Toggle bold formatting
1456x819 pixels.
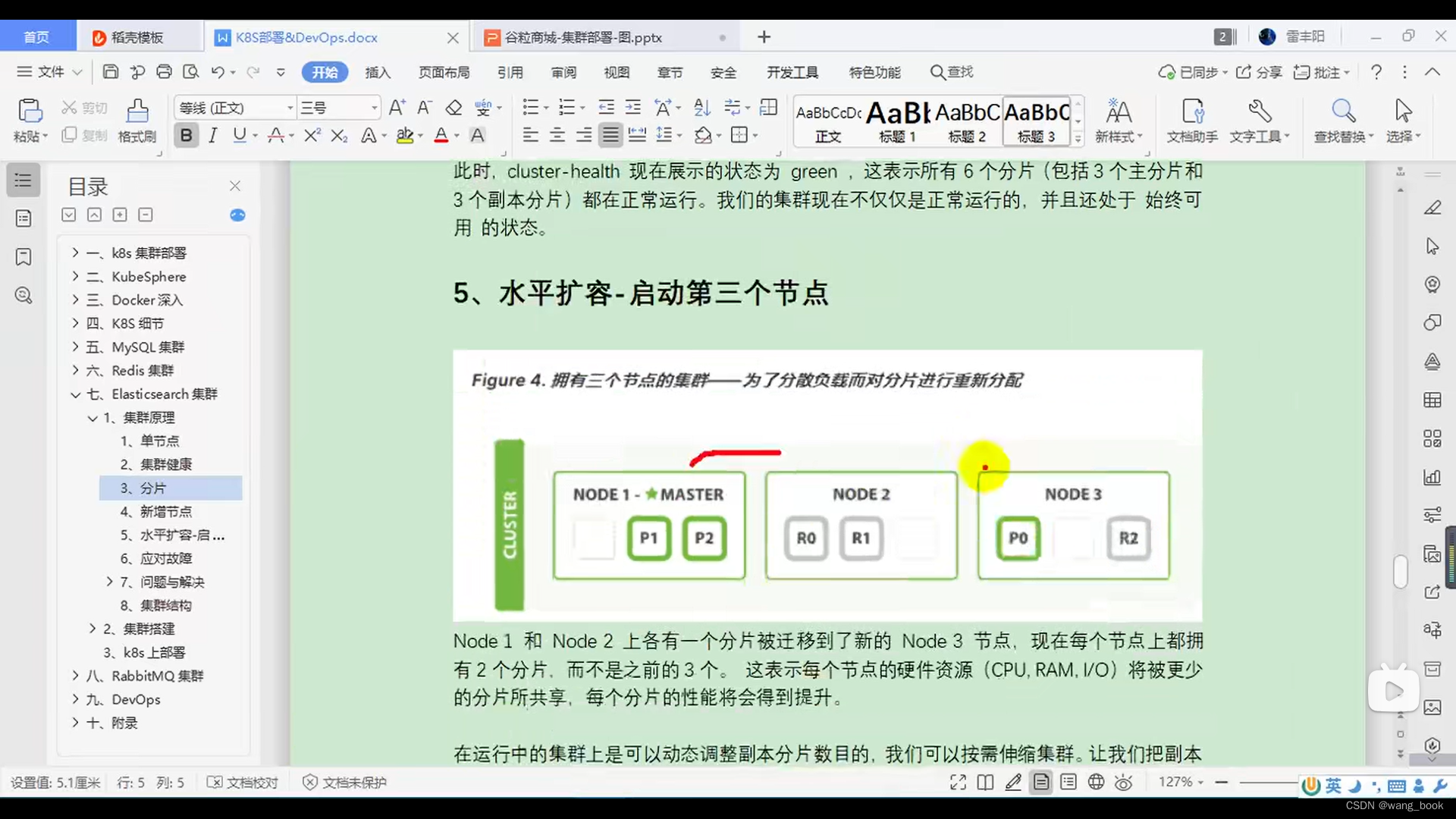(186, 135)
